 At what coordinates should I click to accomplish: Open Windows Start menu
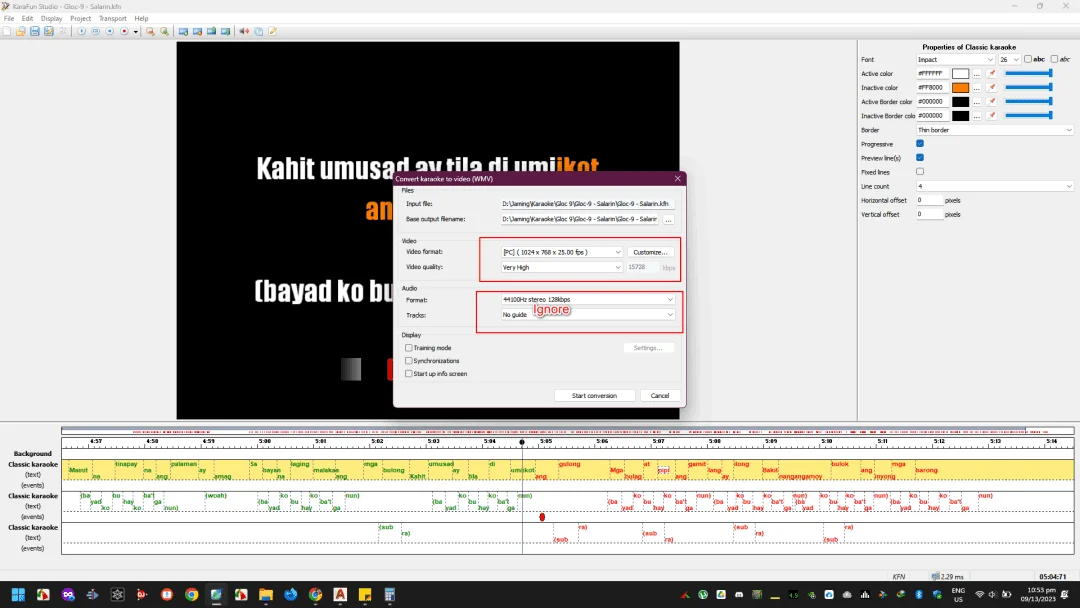click(18, 594)
